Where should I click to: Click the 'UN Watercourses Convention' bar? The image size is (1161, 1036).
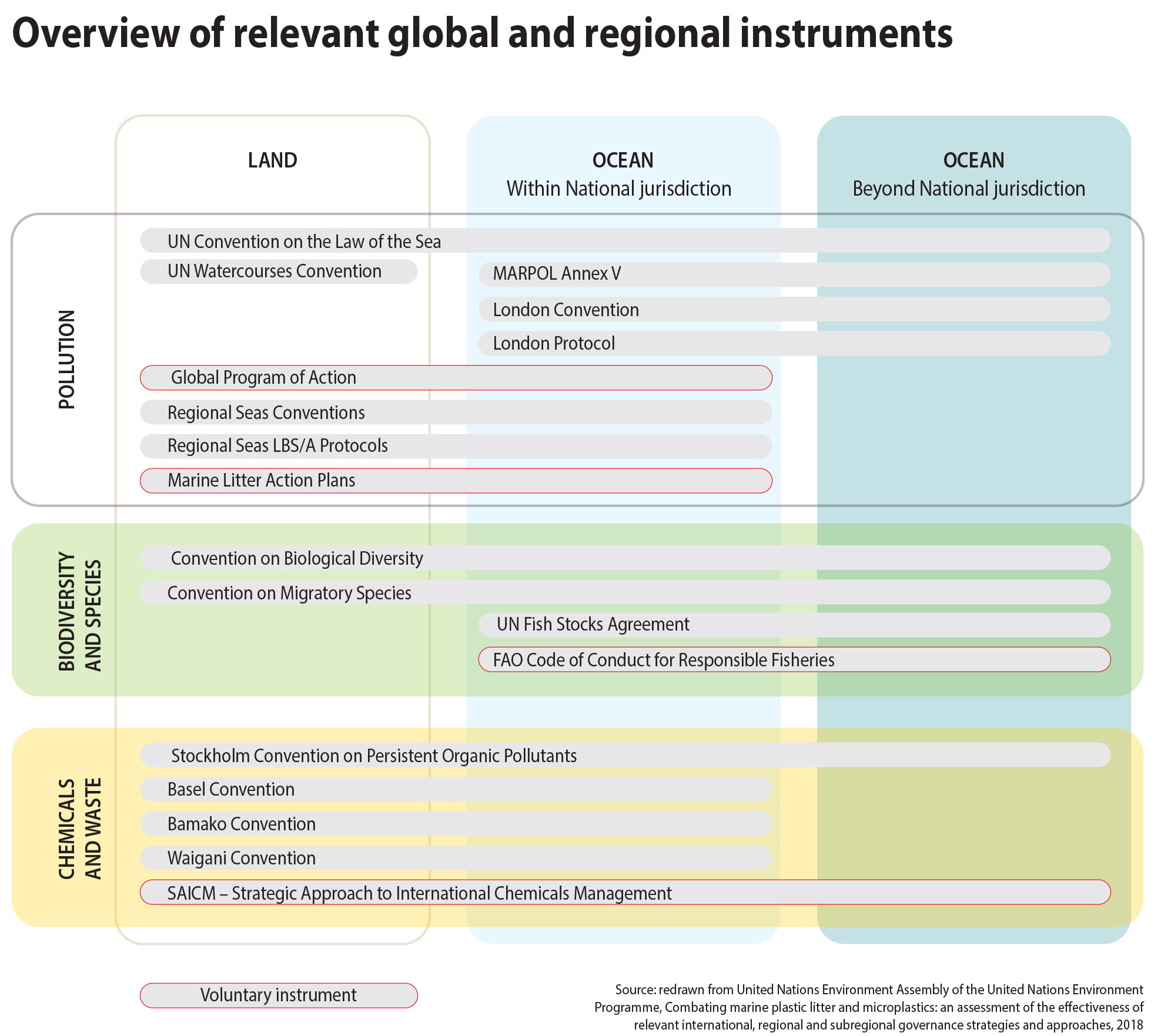point(279,271)
